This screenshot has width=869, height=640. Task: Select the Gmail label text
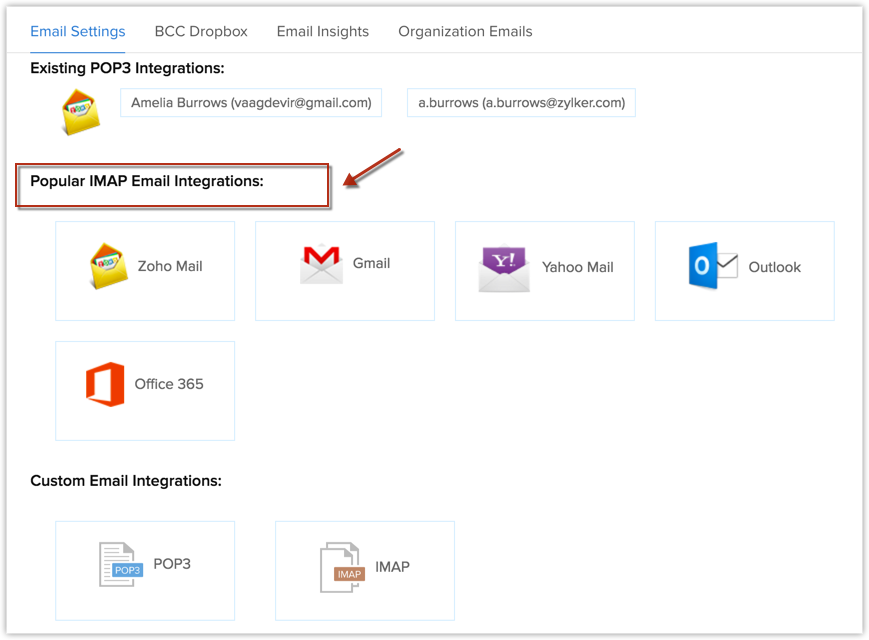(x=372, y=263)
